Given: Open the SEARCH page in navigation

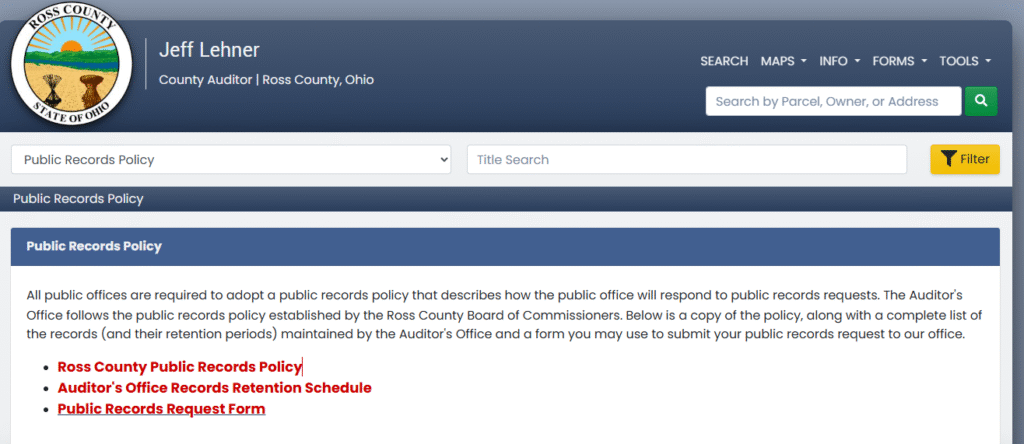Looking at the screenshot, I should (x=724, y=61).
